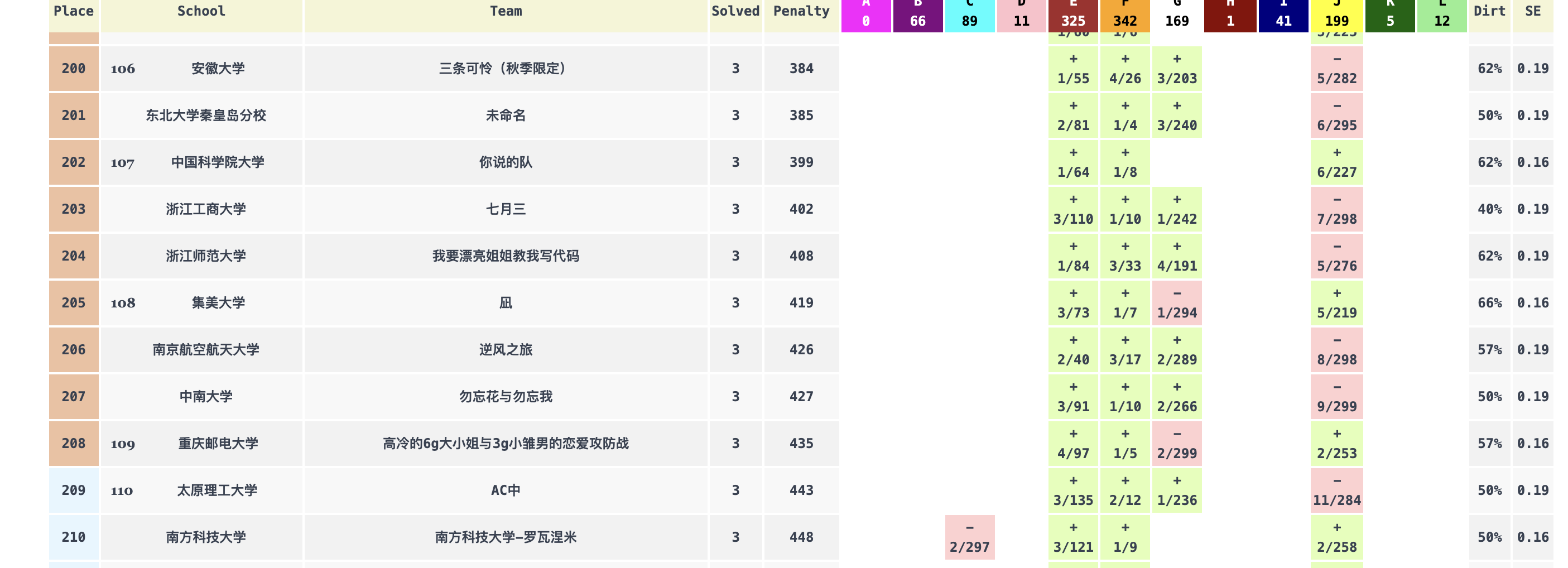This screenshot has width=1568, height=568.
Task: Click accepted F cell 4/26
Action: point(1125,69)
